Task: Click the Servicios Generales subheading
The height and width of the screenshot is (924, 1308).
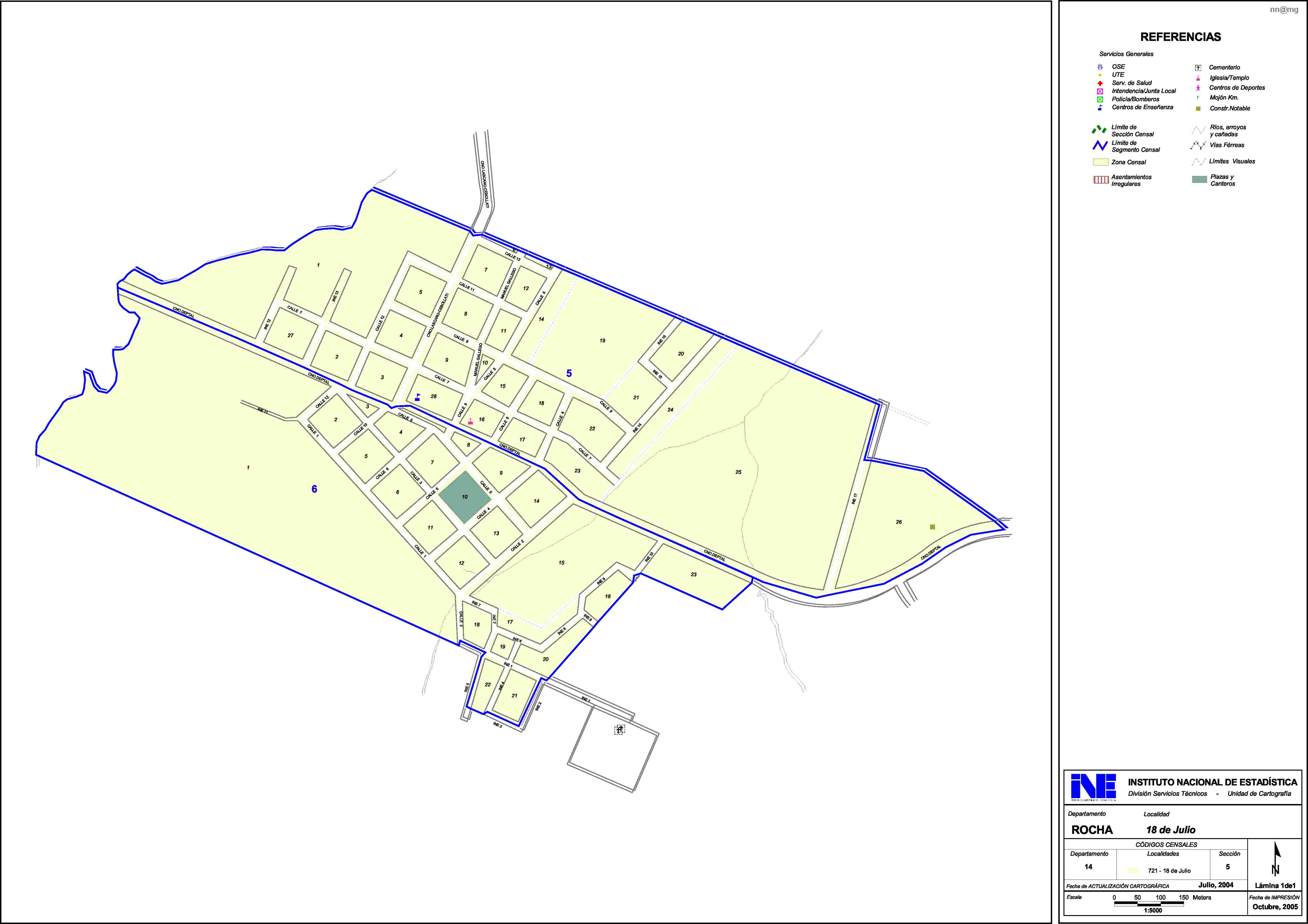Action: click(x=1126, y=54)
